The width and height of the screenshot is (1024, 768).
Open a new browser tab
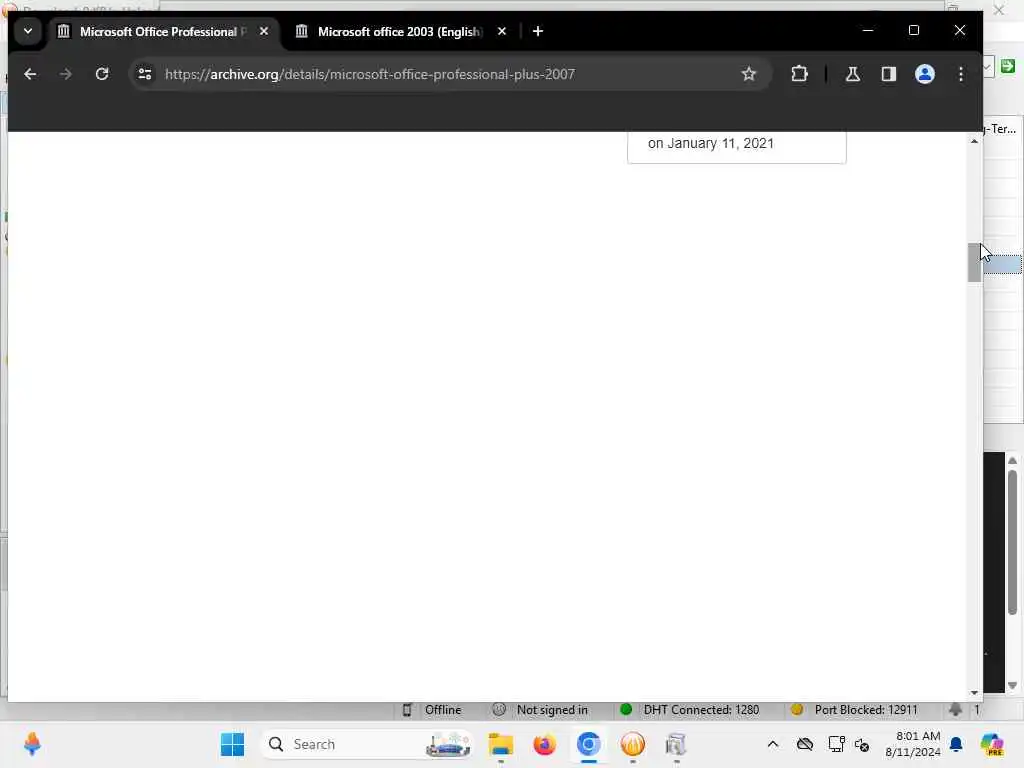pyautogui.click(x=537, y=31)
